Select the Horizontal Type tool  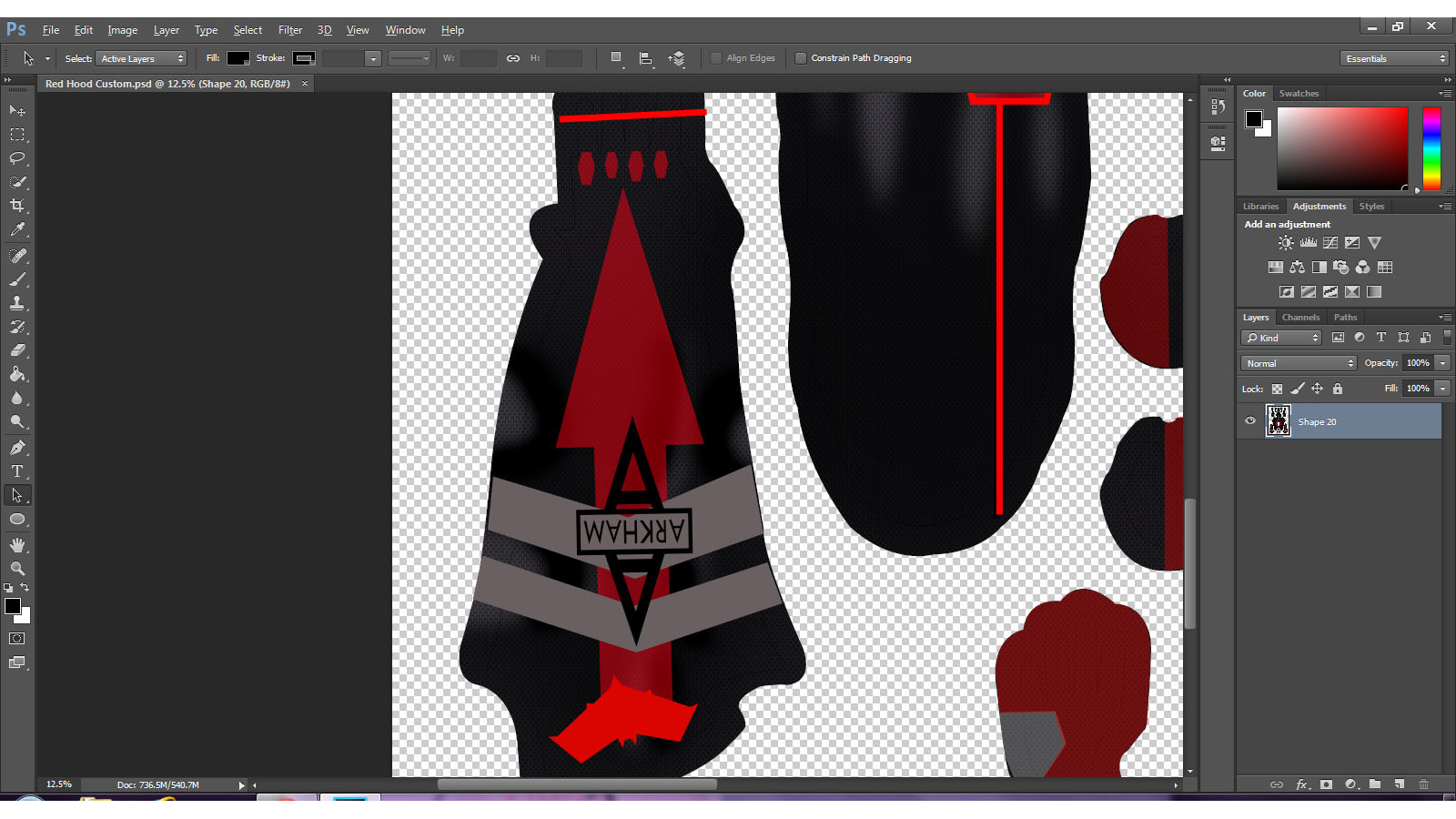click(x=17, y=471)
